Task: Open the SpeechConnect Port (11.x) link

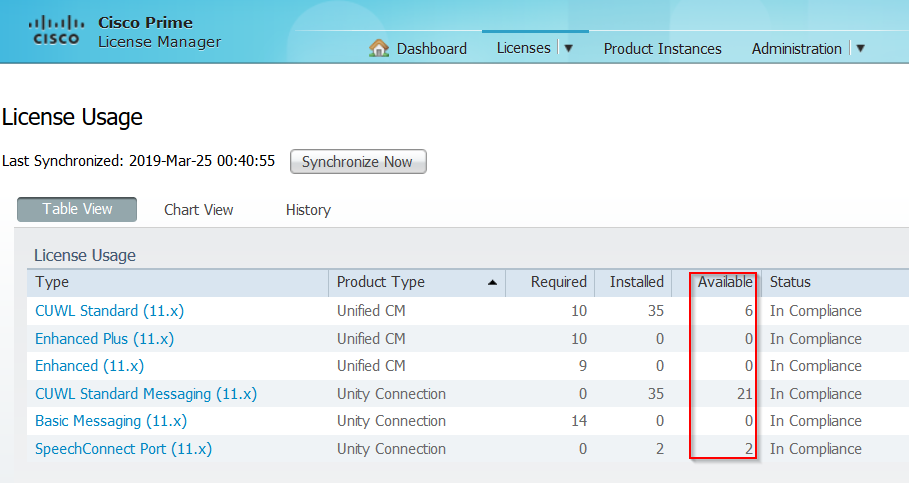Action: coord(123,449)
